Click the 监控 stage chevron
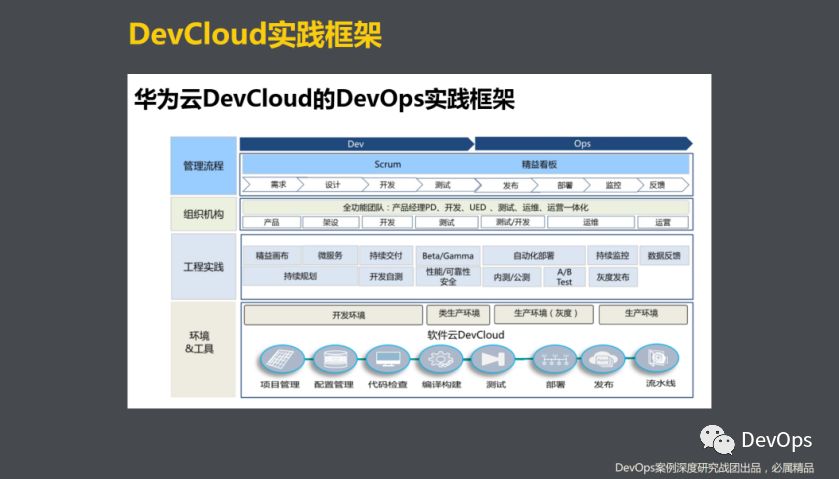The image size is (839, 479). pos(613,185)
